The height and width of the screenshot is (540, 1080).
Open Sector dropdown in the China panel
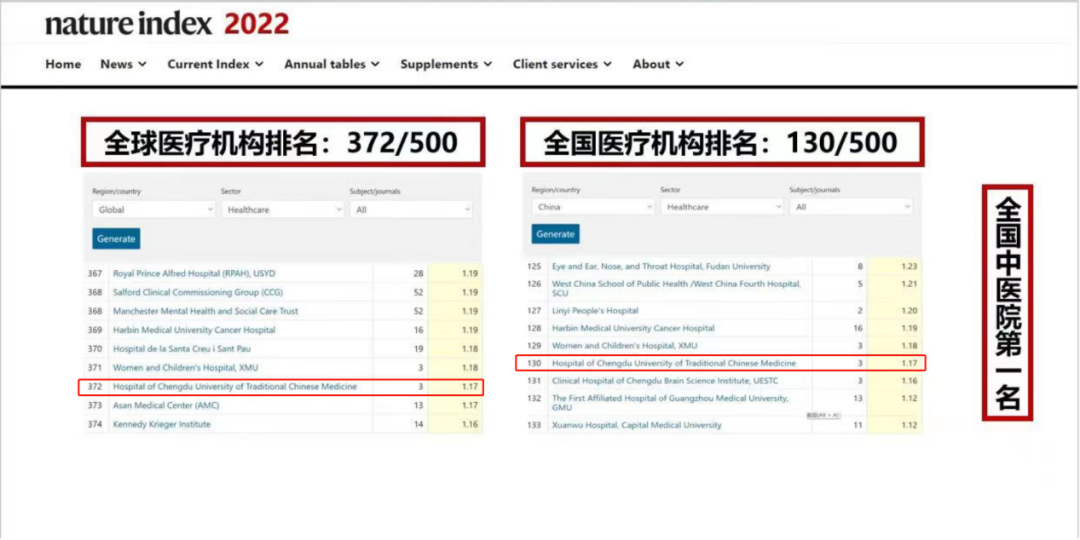722,207
